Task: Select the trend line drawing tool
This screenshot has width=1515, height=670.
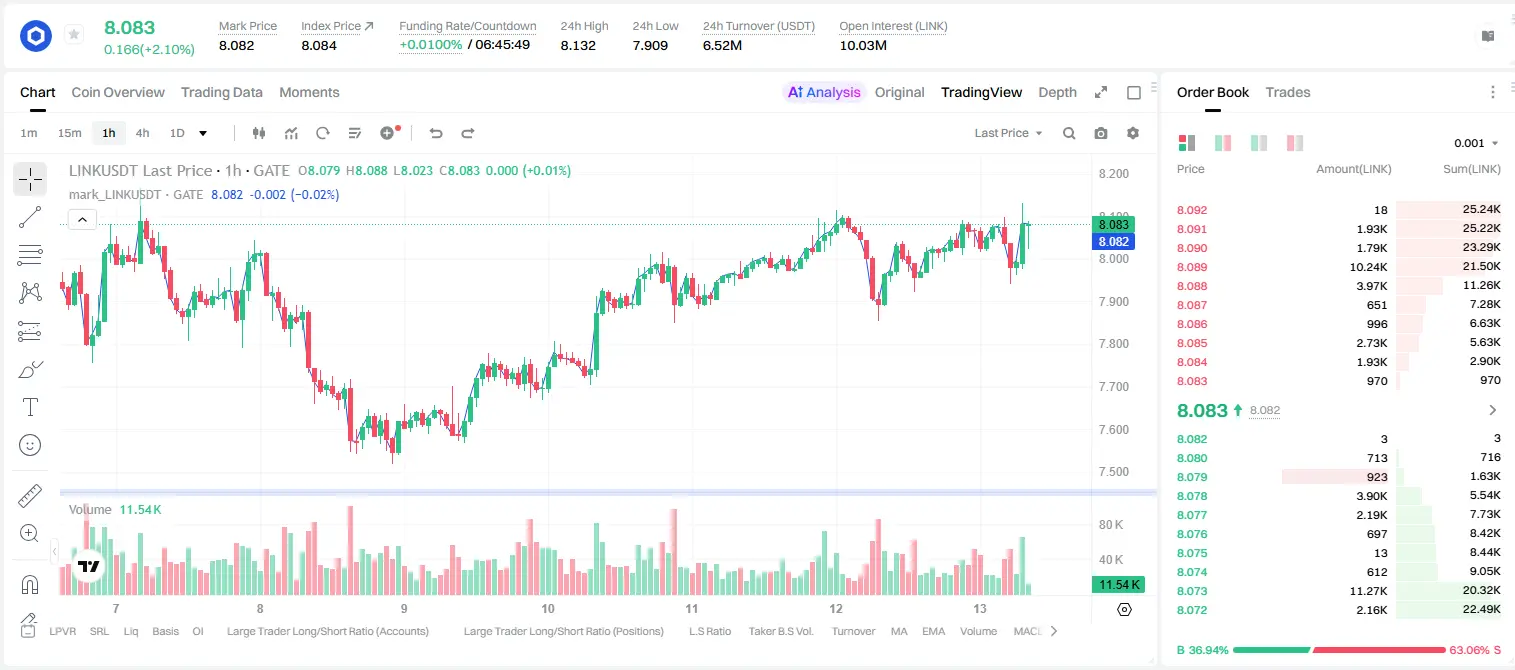Action: 30,217
